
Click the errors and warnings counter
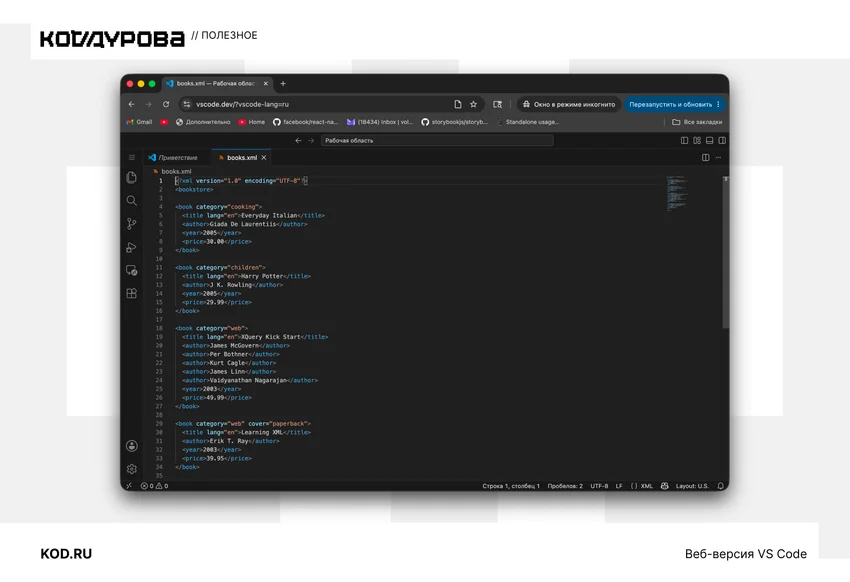tap(154, 486)
